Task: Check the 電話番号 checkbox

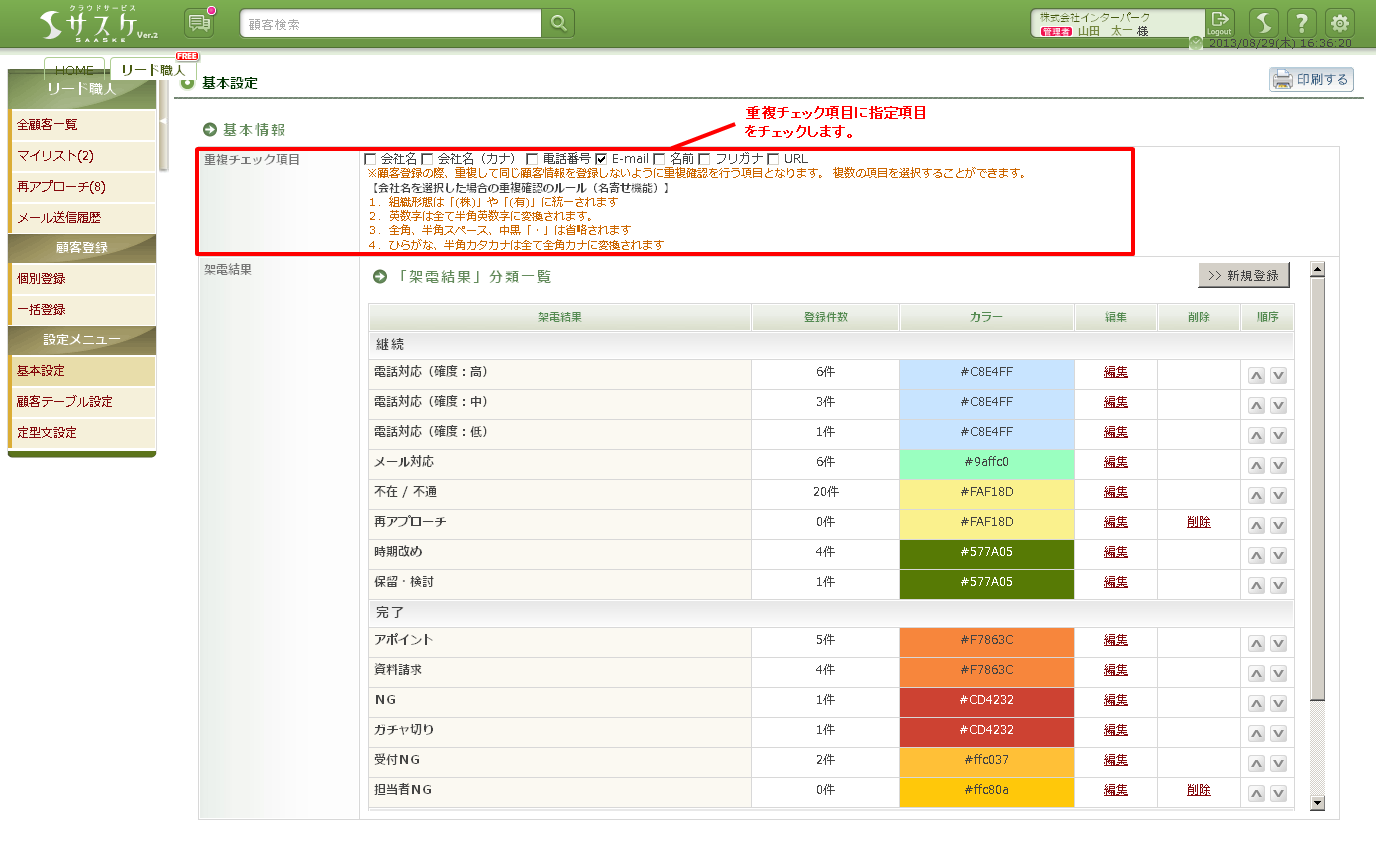Action: (x=533, y=159)
